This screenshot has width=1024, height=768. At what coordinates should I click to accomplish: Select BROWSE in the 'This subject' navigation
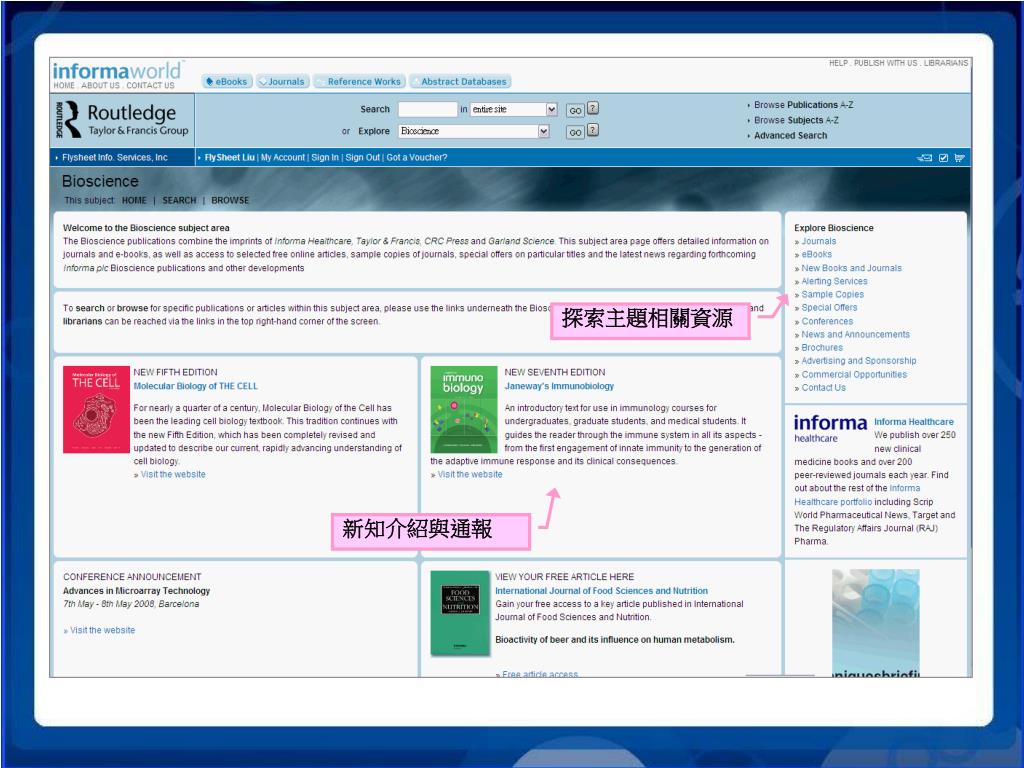click(230, 200)
